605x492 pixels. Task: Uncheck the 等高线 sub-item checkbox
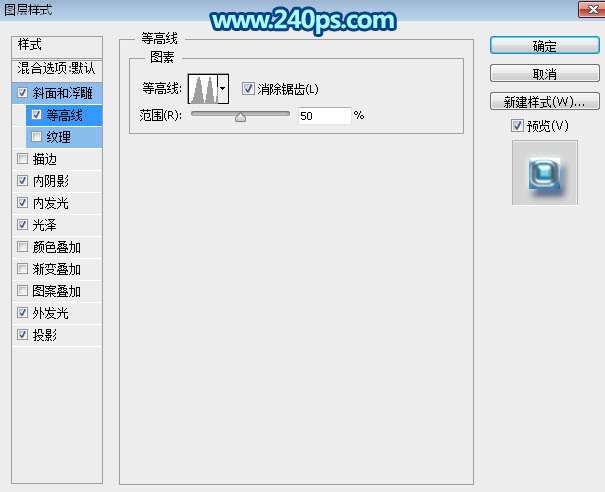[x=37, y=115]
